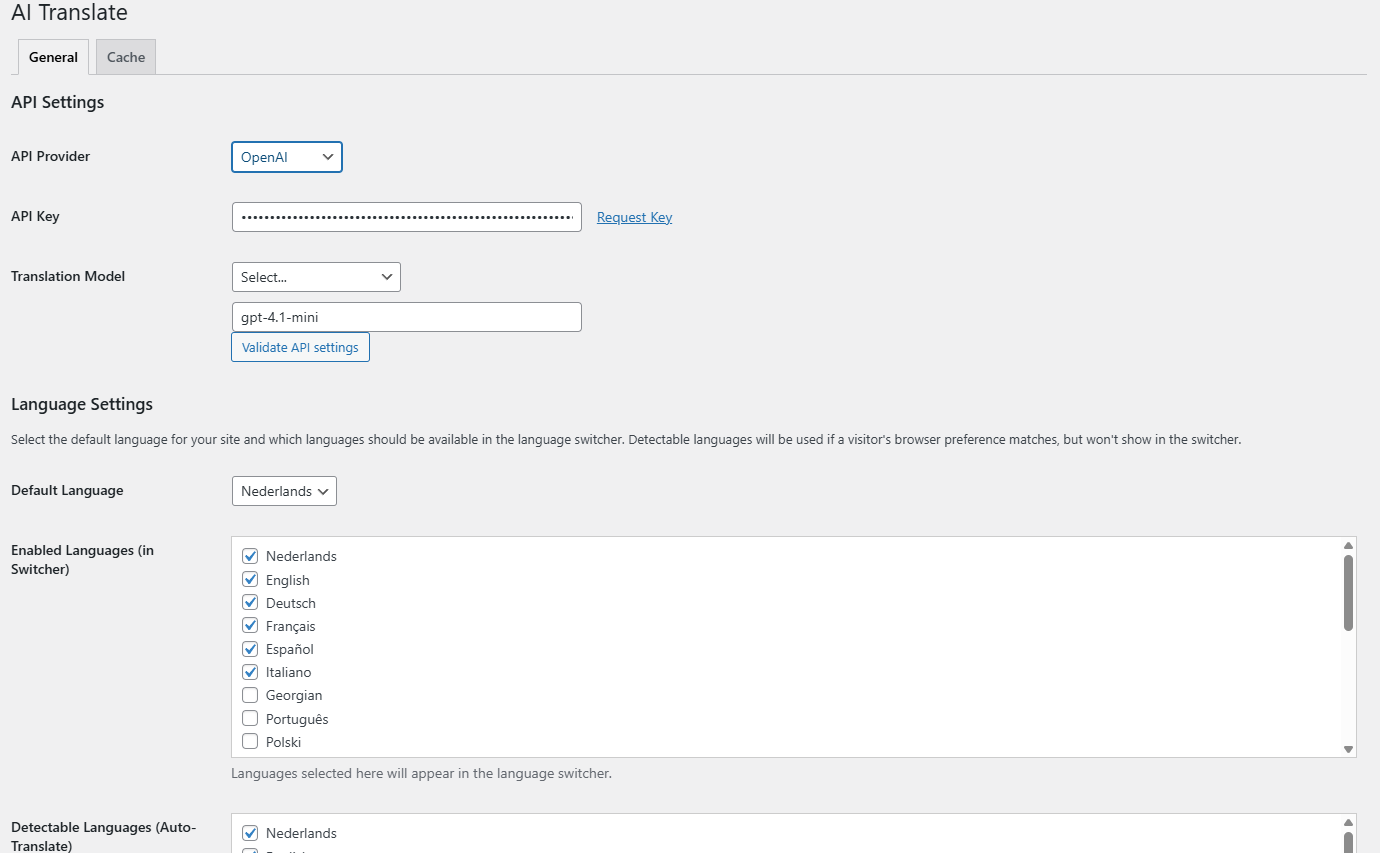
Task: Click the API Key password field
Action: (406, 217)
